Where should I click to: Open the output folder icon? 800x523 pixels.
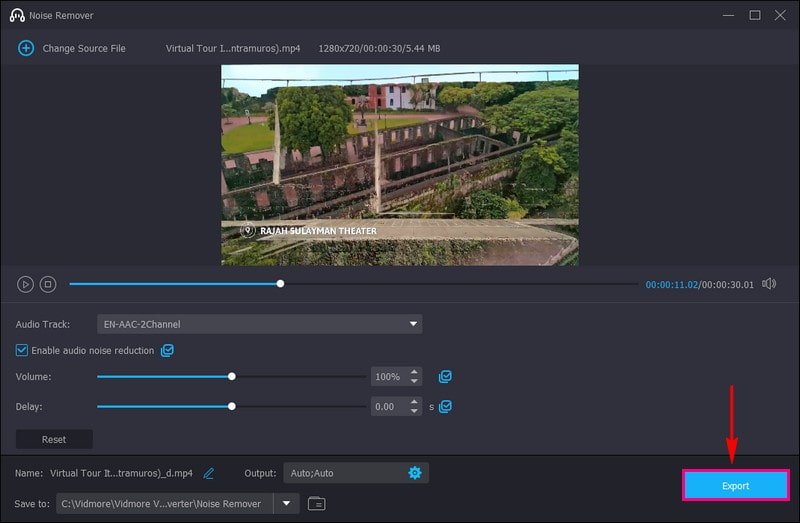(x=316, y=504)
